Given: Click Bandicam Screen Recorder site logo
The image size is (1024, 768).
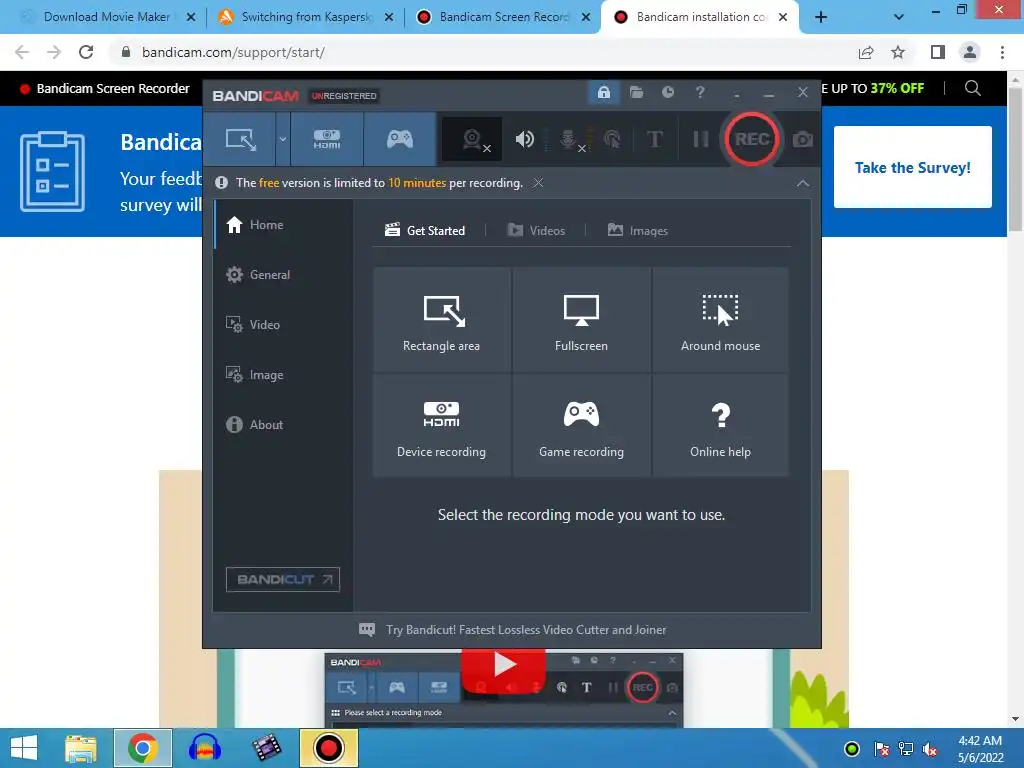Looking at the screenshot, I should [x=104, y=89].
